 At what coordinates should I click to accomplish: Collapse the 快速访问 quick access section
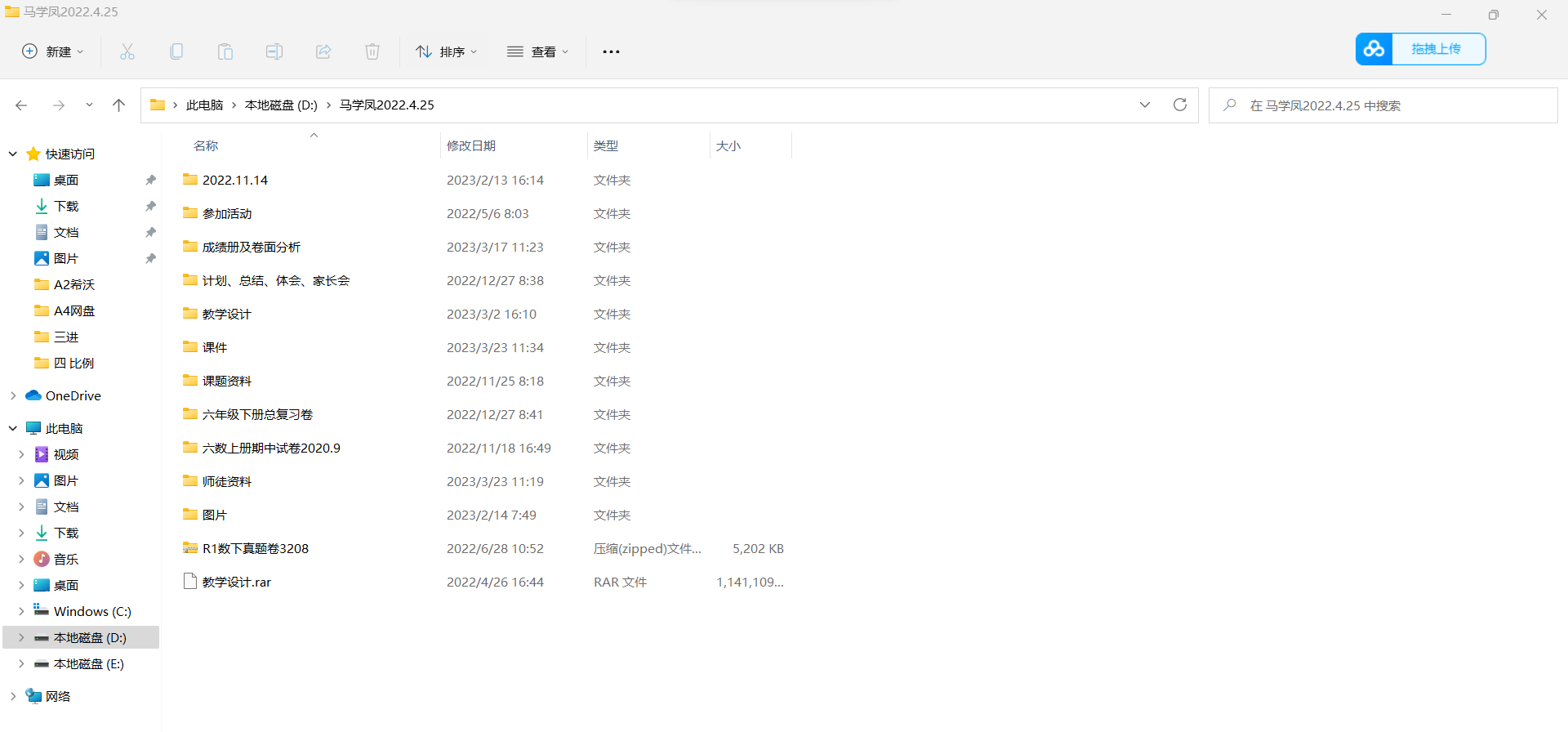tap(13, 154)
